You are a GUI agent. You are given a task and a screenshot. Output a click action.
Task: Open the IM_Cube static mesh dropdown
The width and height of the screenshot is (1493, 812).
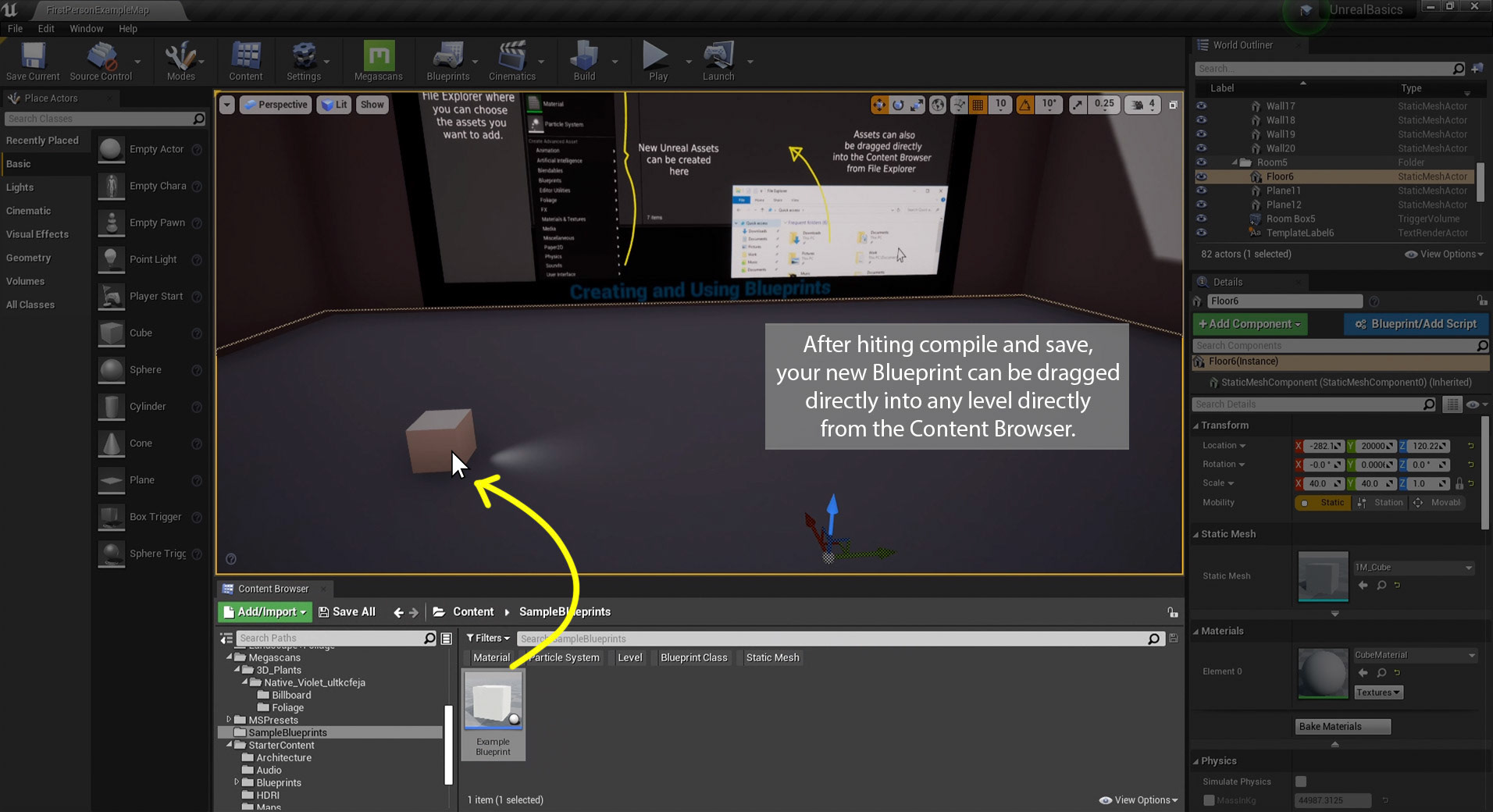click(x=1413, y=568)
